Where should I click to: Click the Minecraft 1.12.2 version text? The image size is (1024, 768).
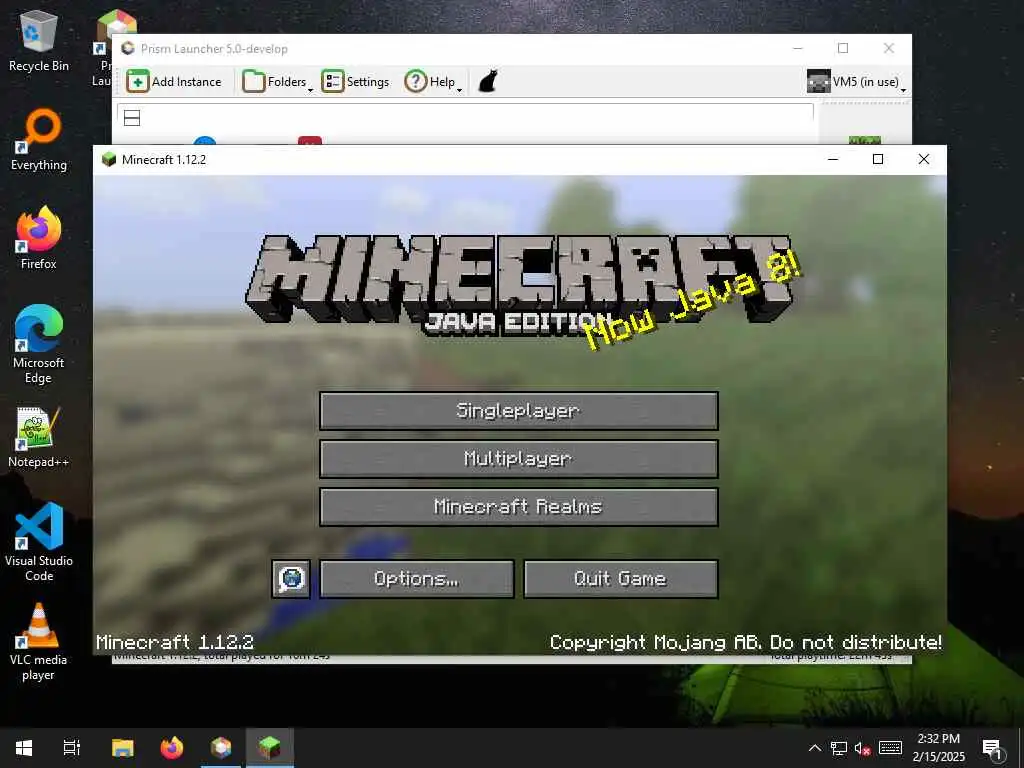coord(175,643)
